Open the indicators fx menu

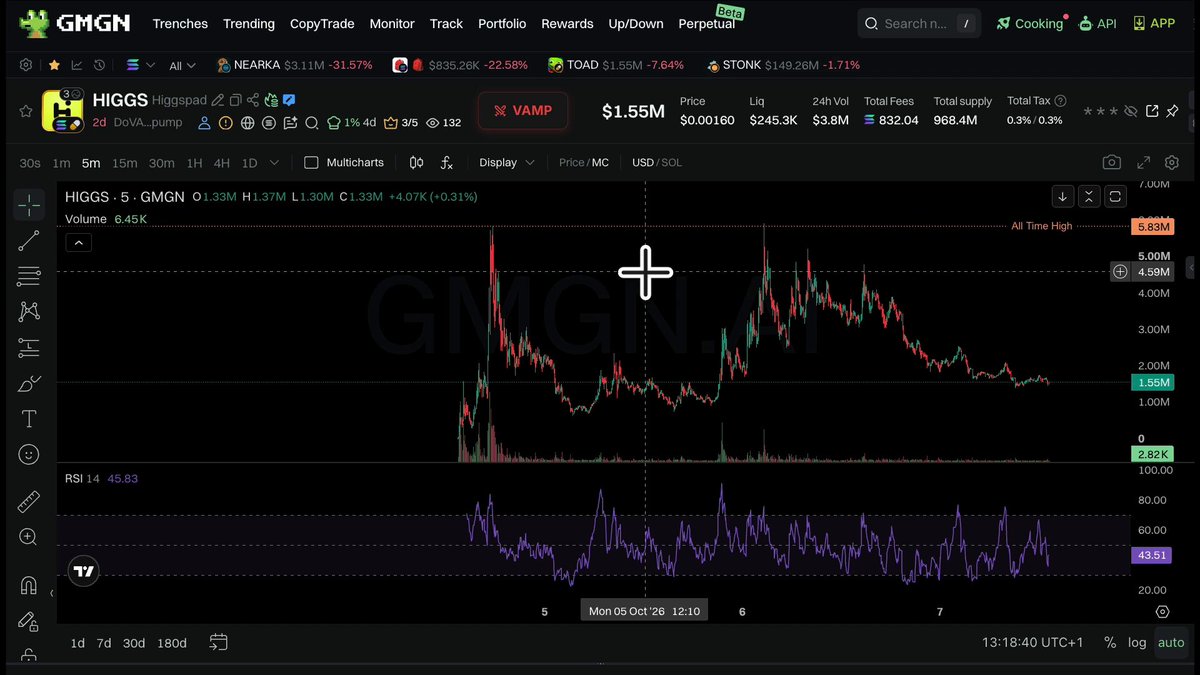click(x=447, y=162)
